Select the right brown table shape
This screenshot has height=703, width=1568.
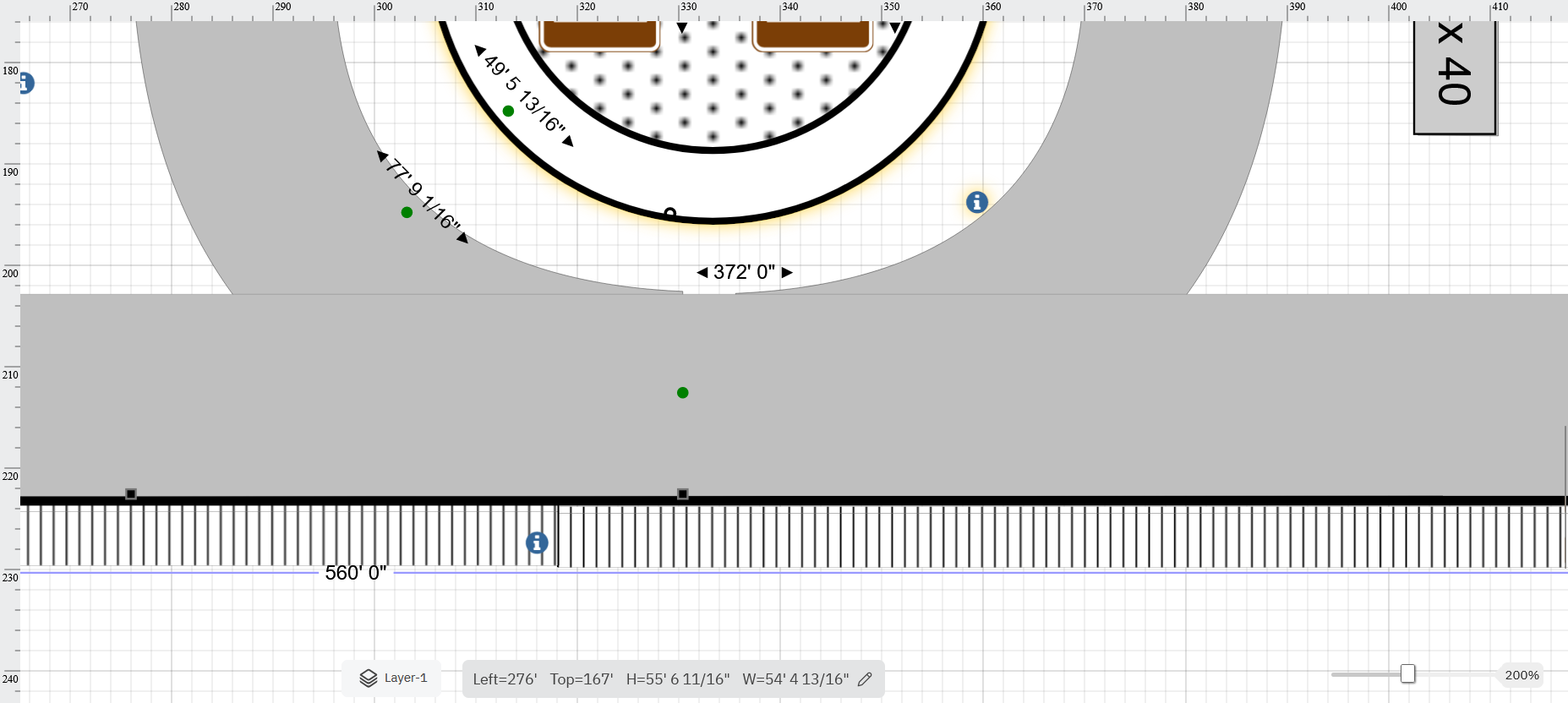point(812,35)
